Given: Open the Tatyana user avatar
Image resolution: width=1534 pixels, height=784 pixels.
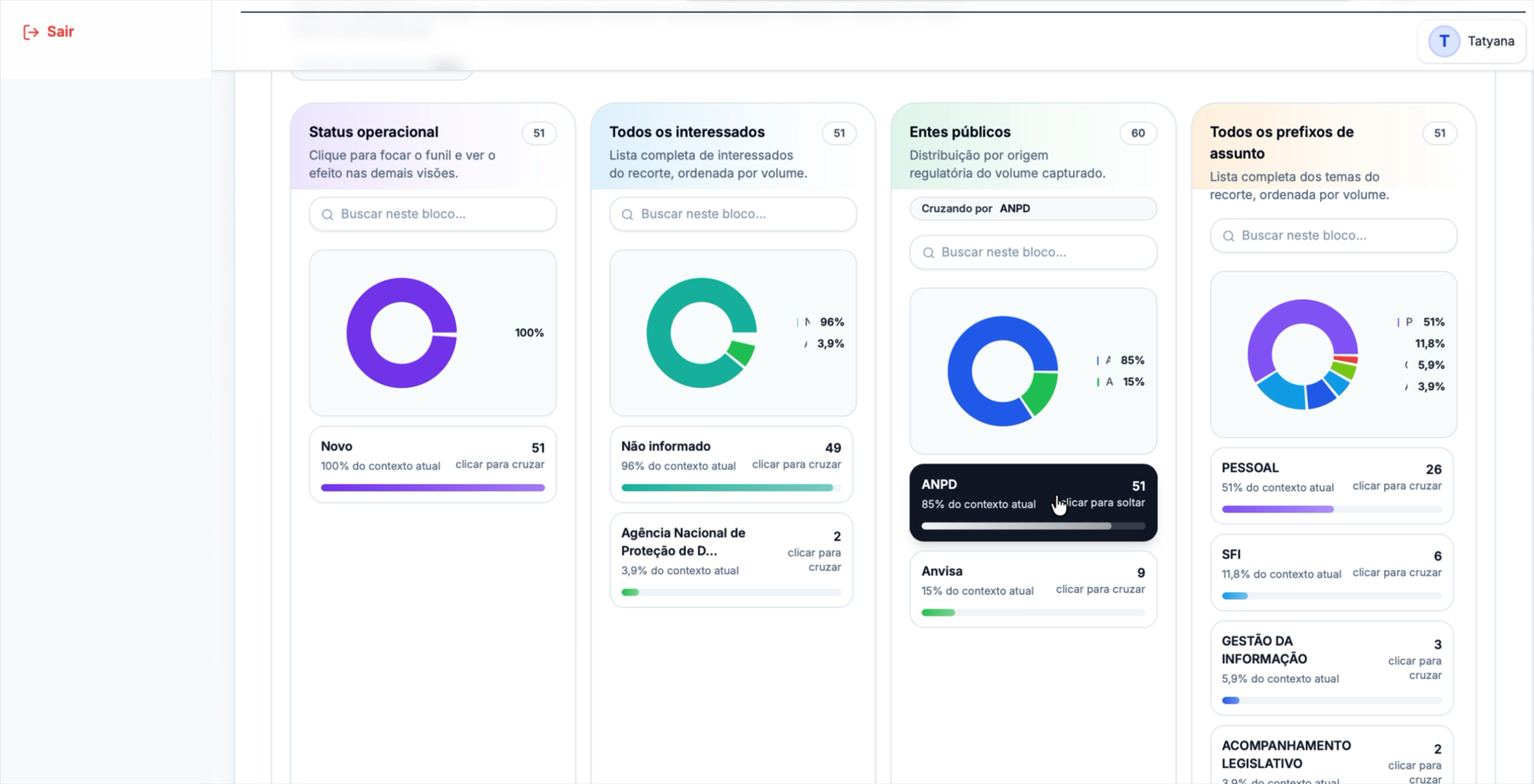Looking at the screenshot, I should pos(1444,41).
